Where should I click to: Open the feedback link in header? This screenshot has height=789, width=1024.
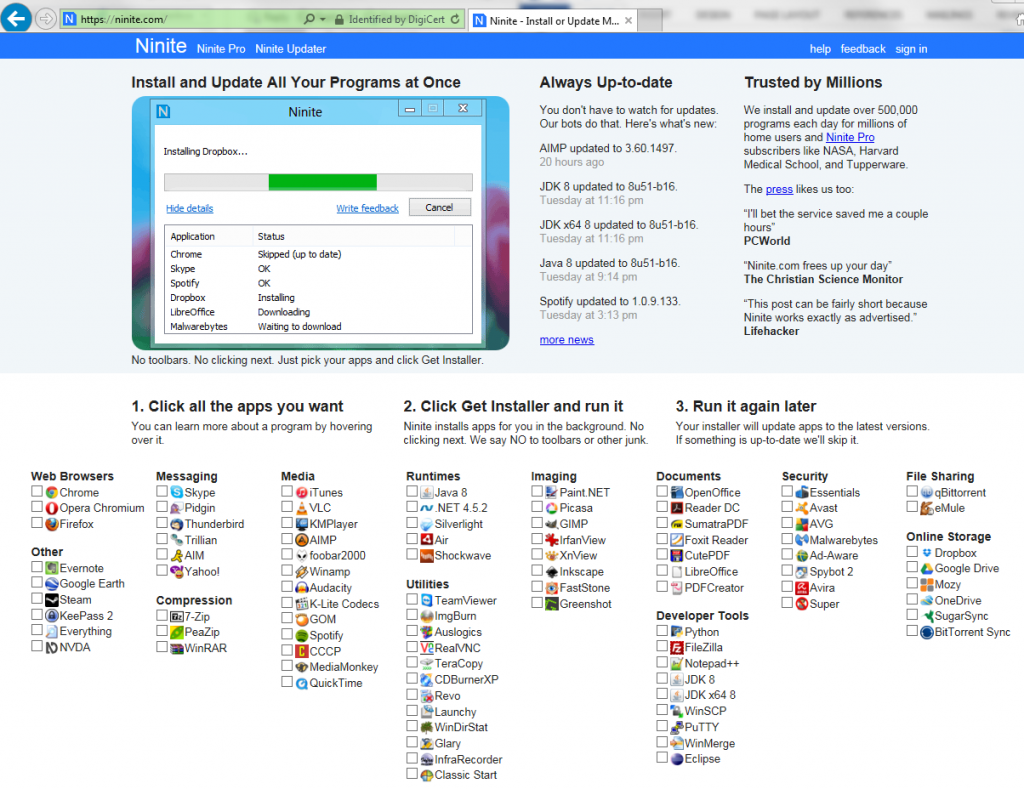click(863, 49)
